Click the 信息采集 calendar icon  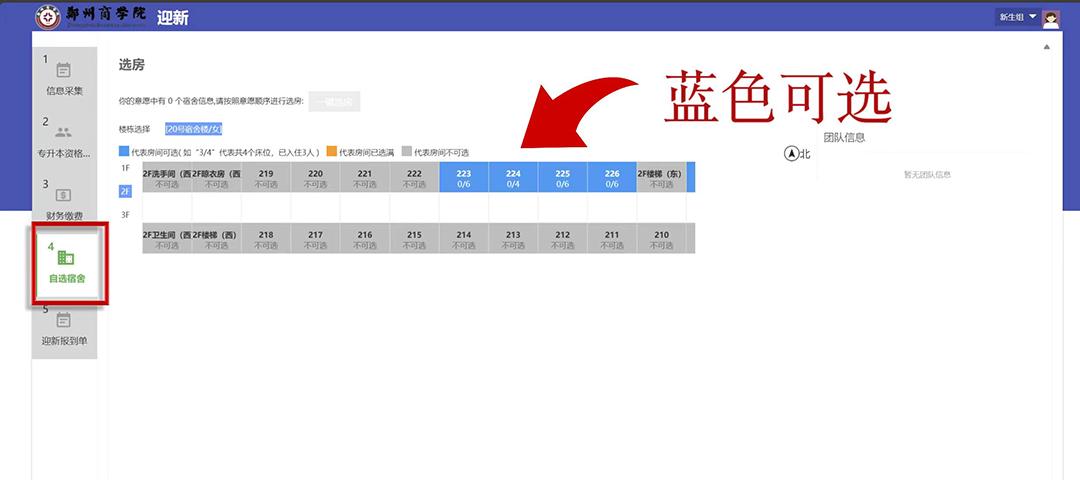click(x=64, y=70)
